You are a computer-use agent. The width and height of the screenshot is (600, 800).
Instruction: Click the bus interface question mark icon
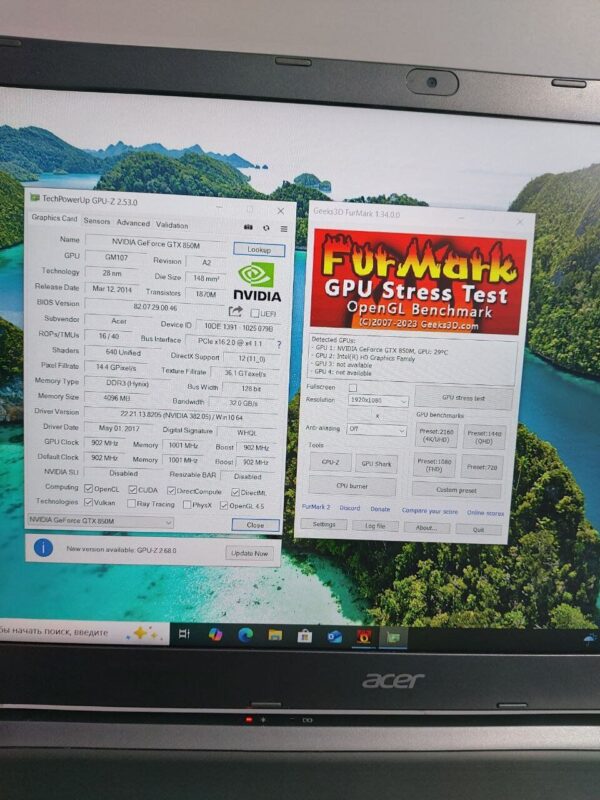[x=278, y=344]
